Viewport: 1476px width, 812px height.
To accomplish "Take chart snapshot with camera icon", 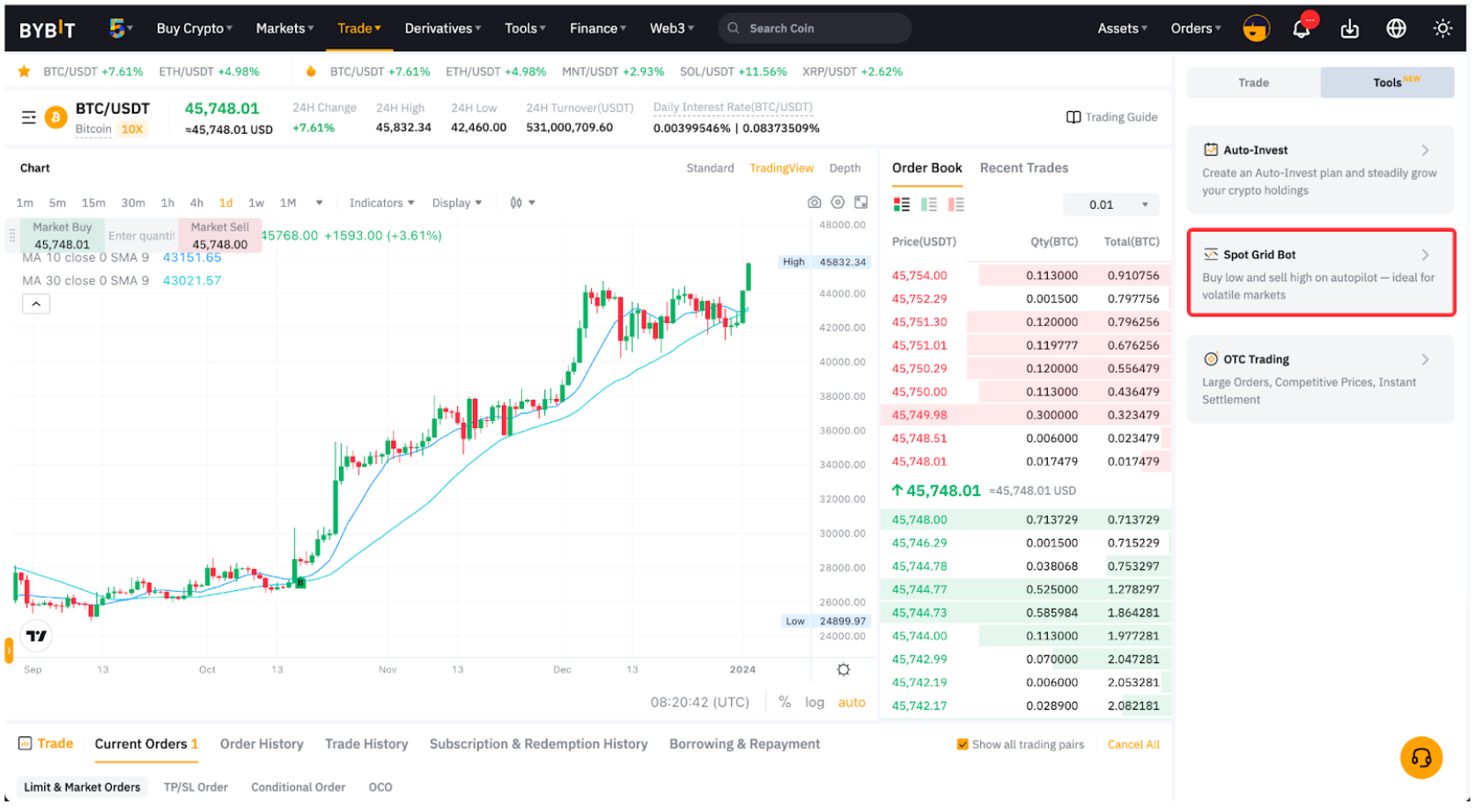I will coord(814,203).
